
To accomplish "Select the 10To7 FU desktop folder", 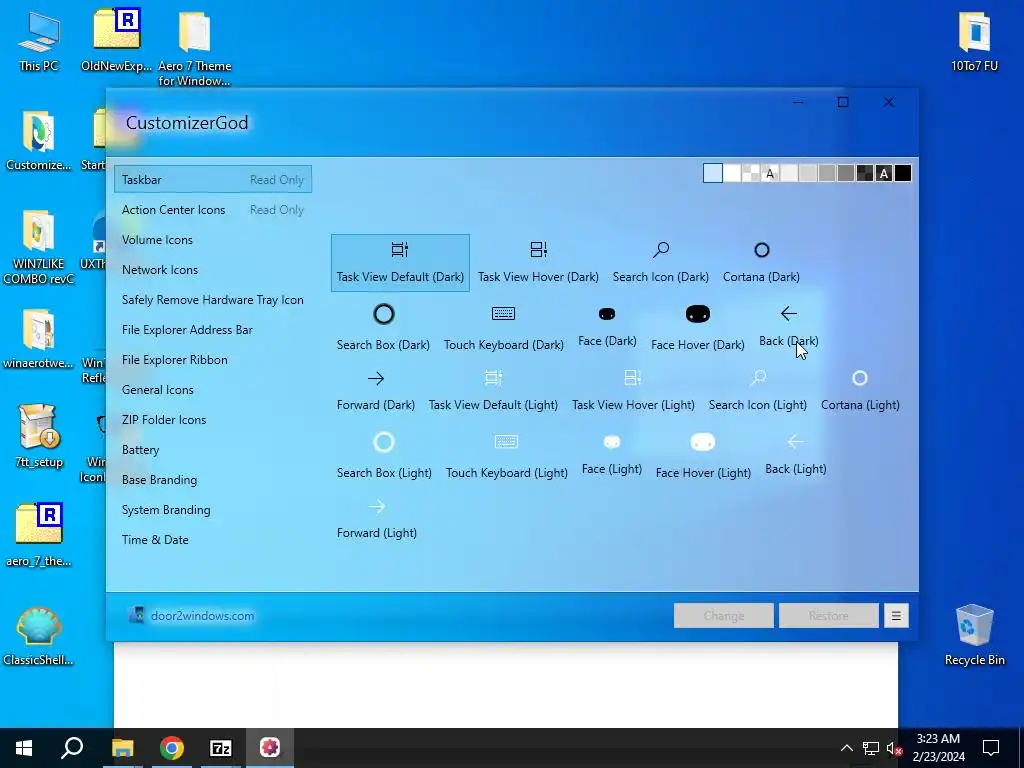I will coord(974,42).
